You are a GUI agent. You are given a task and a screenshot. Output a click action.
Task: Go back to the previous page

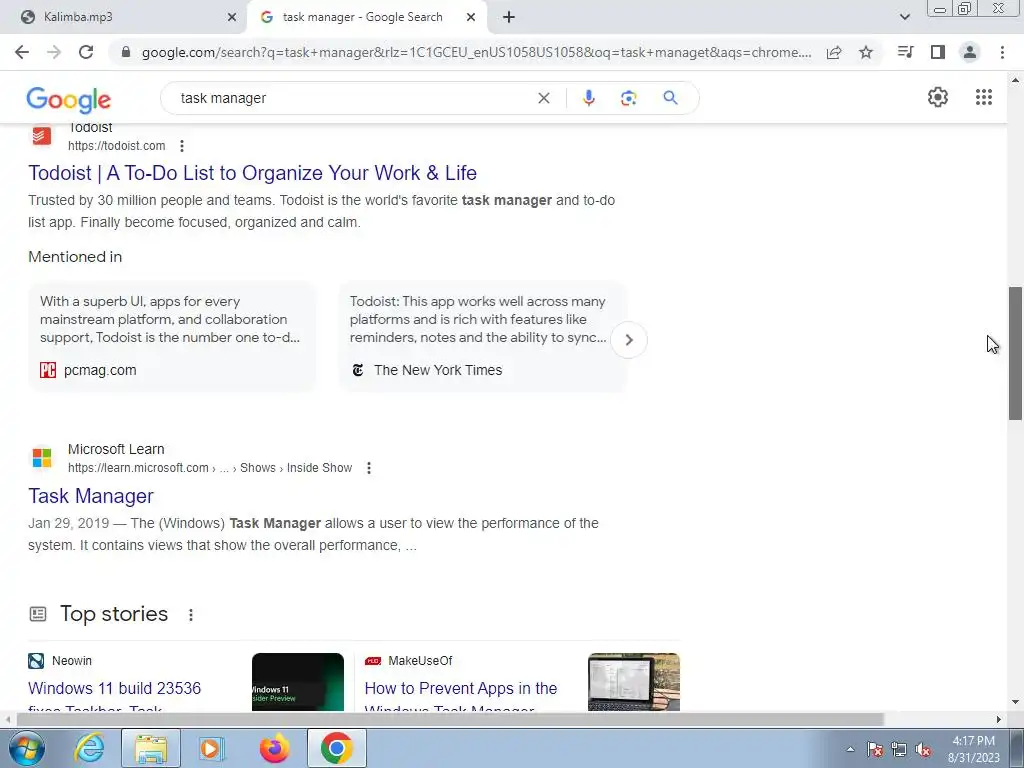[x=22, y=52]
